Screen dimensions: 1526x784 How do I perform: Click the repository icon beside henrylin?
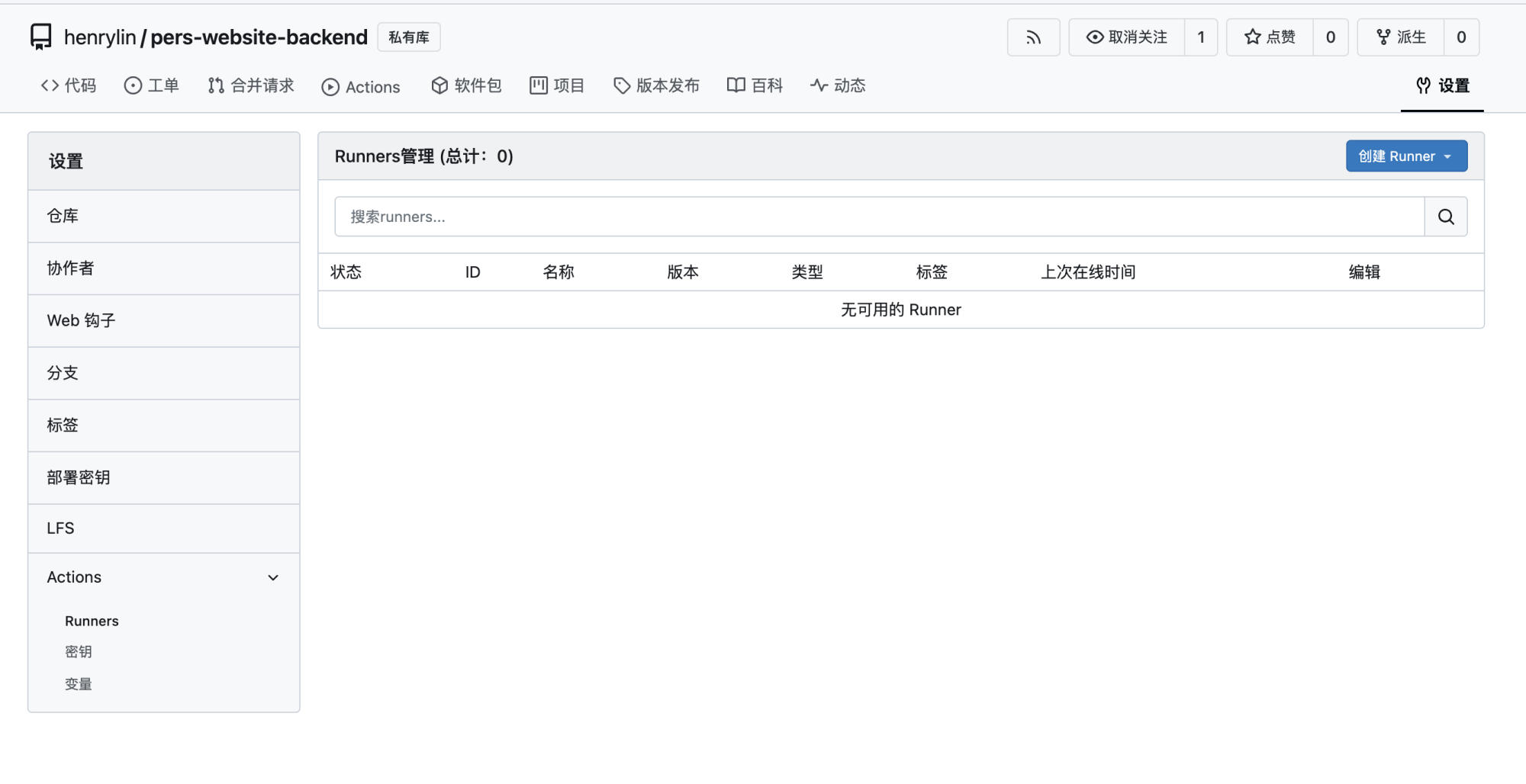(x=41, y=37)
